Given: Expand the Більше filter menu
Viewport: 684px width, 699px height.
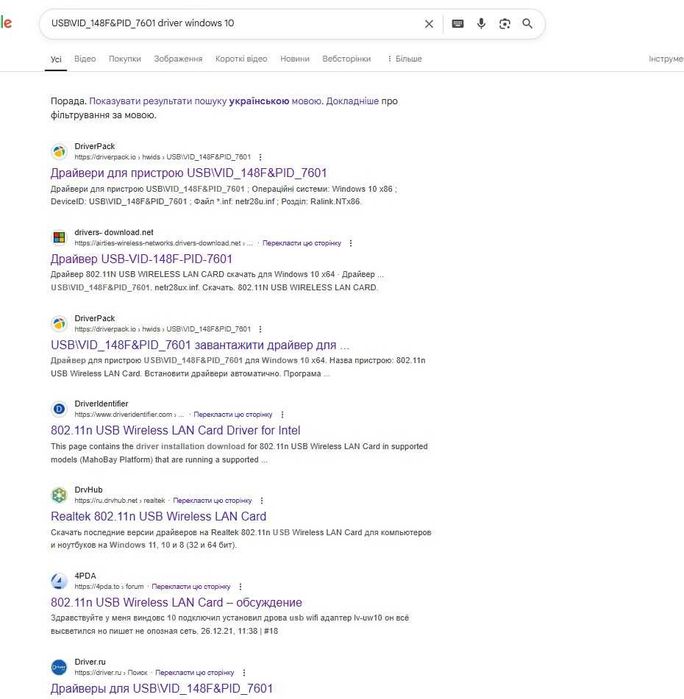Looking at the screenshot, I should click(404, 59).
